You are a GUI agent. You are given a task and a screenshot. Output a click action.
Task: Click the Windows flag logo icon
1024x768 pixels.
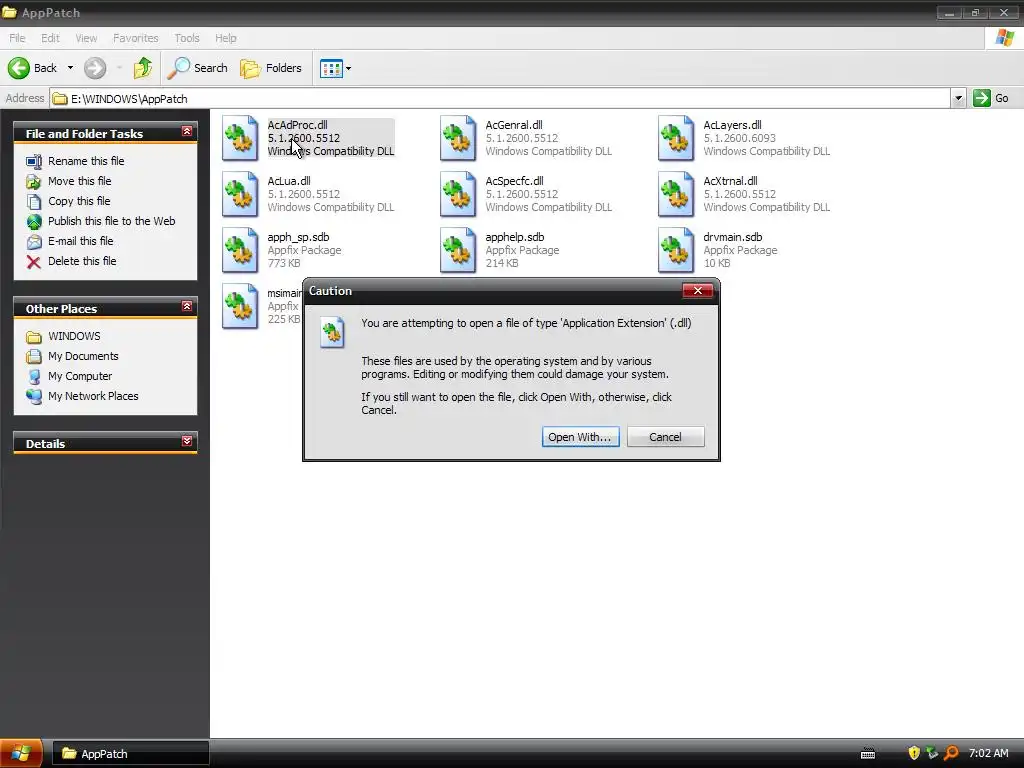(1004, 38)
